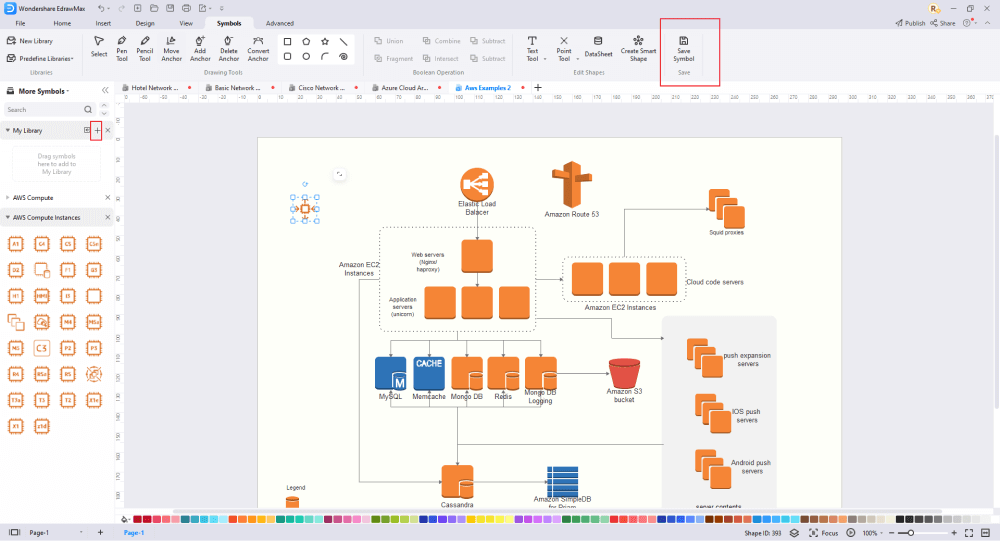Pick the spiral drawing shape

(x=344, y=56)
